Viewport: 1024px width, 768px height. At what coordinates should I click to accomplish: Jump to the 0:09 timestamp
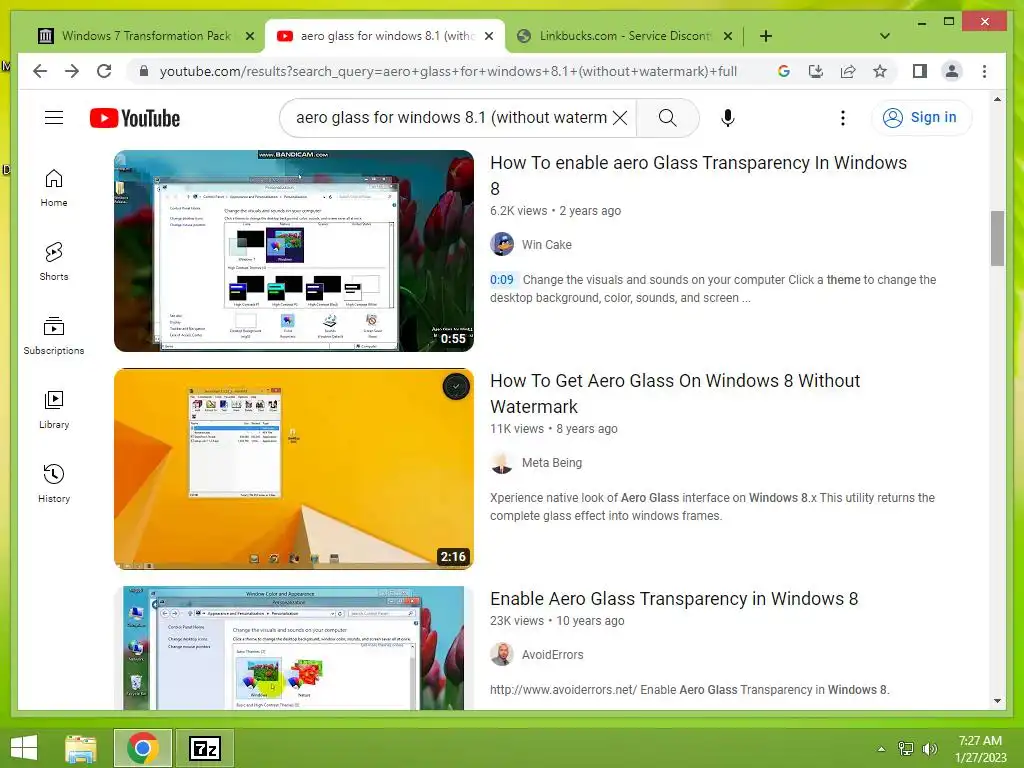click(x=502, y=280)
